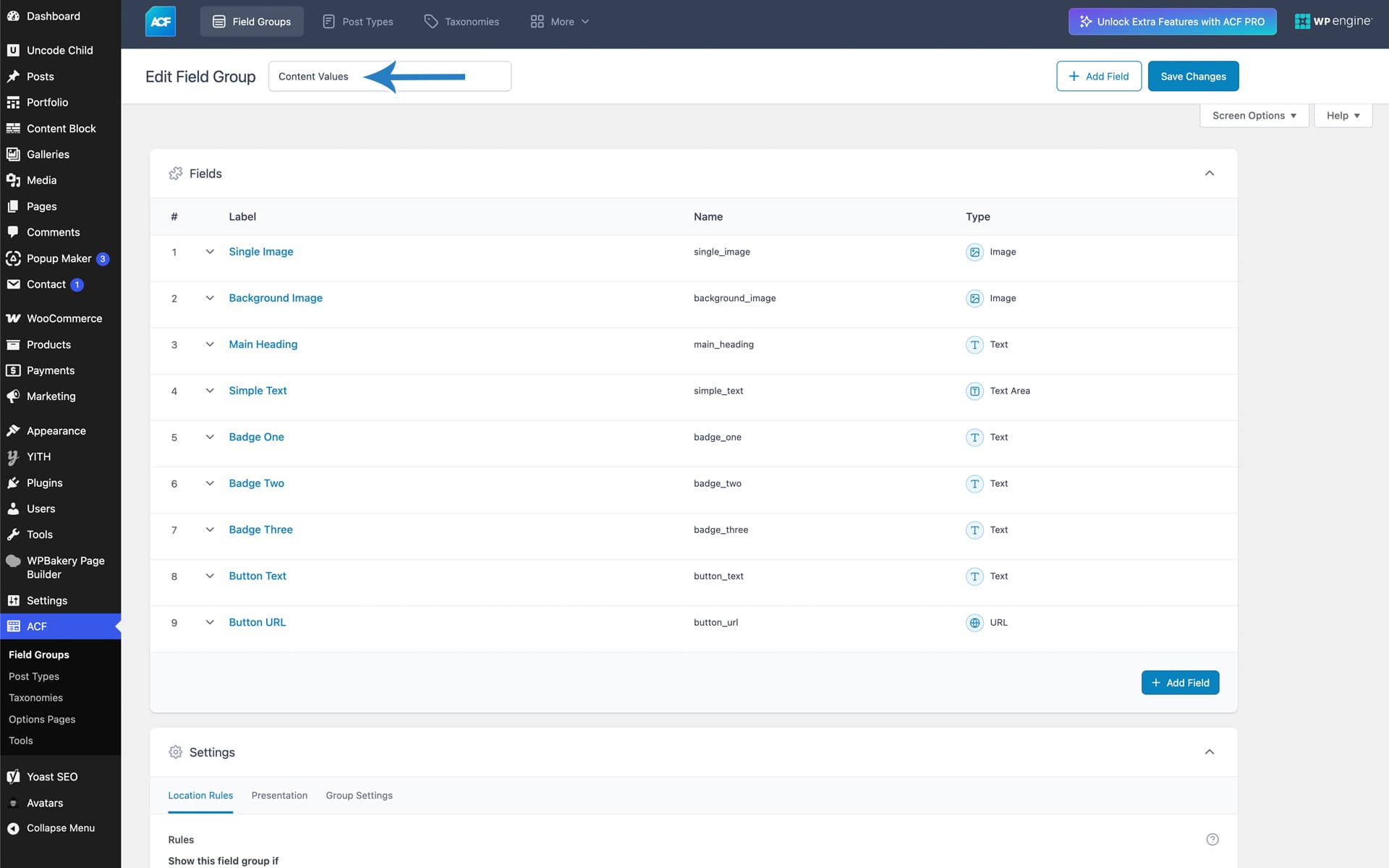Open the Badge Three field link
The image size is (1389, 868).
pos(260,529)
